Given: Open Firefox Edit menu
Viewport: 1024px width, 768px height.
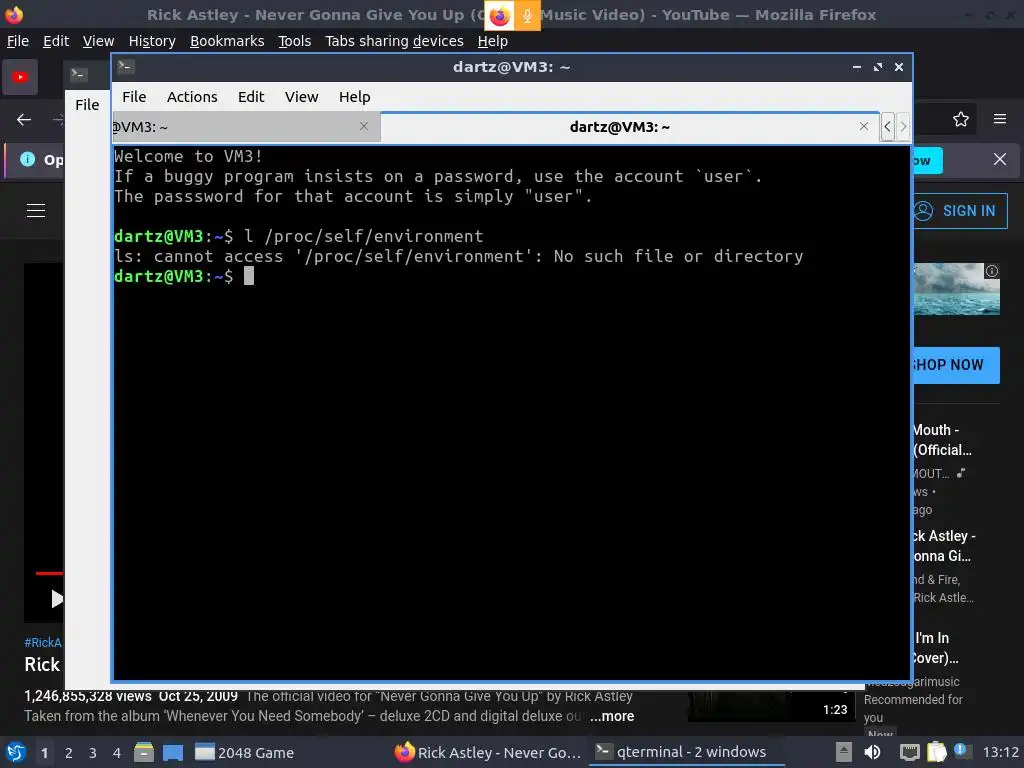Looking at the screenshot, I should [x=56, y=41].
